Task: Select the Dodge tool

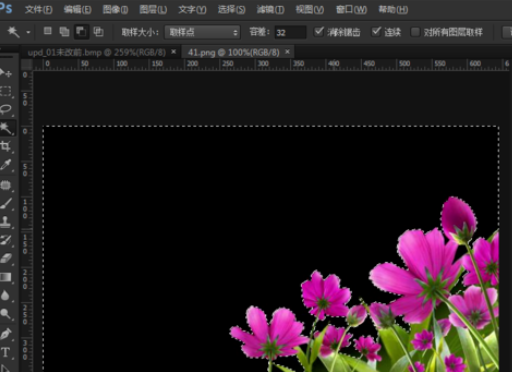Action: point(6,314)
